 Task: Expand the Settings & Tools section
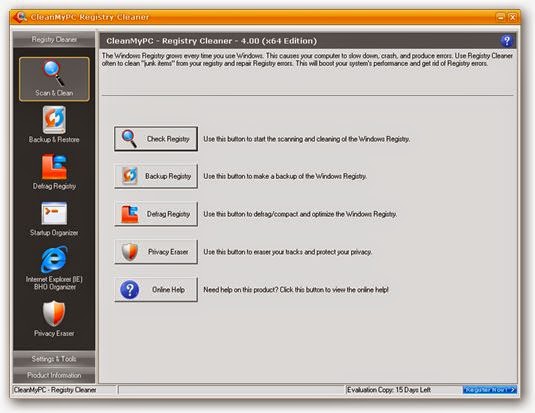tap(54, 359)
